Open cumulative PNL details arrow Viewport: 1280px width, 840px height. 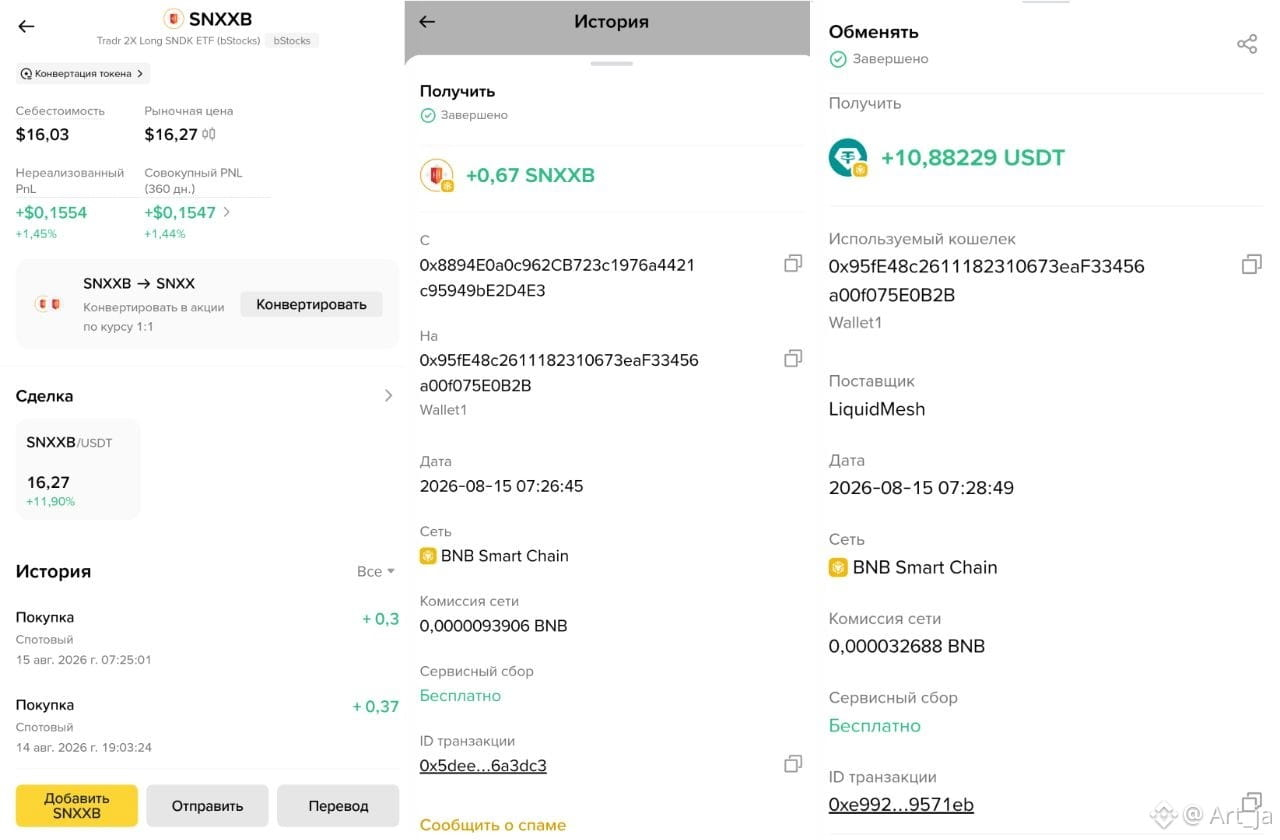pyautogui.click(x=227, y=212)
